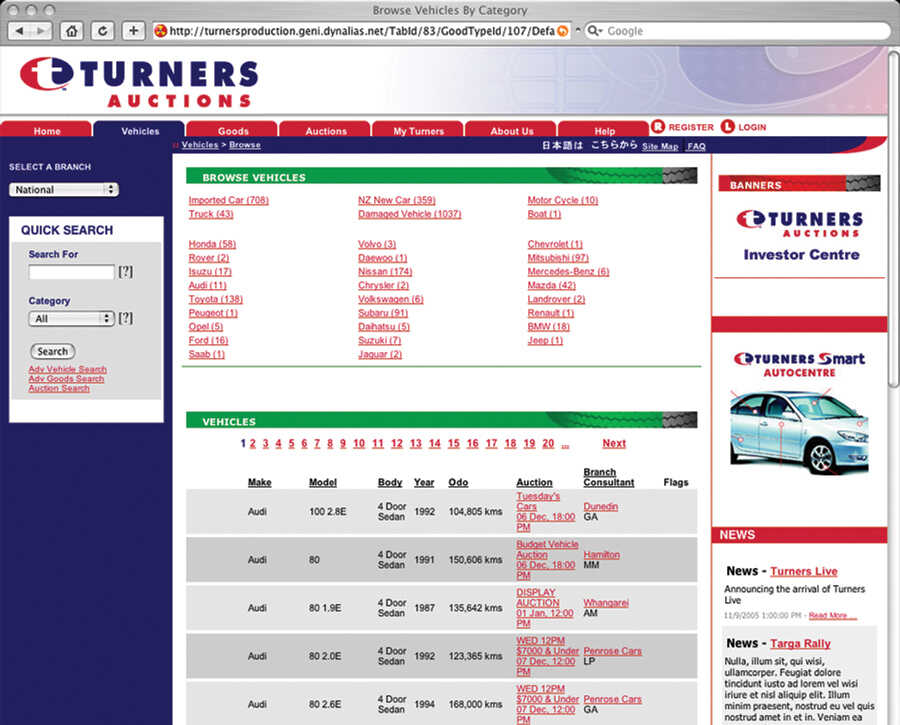Sort by the Make column header
The width and height of the screenshot is (900, 725).
[259, 482]
